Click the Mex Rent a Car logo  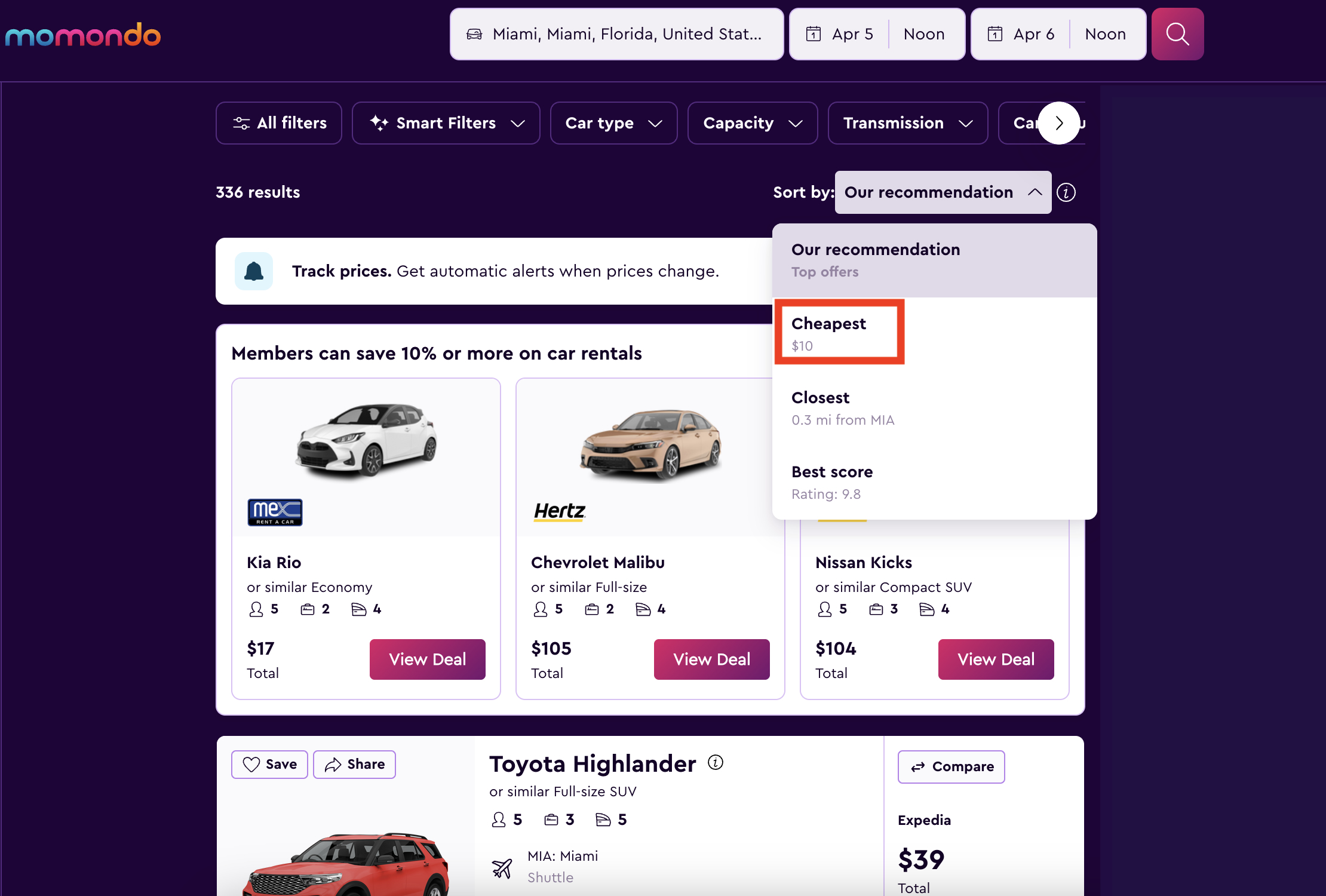click(275, 512)
